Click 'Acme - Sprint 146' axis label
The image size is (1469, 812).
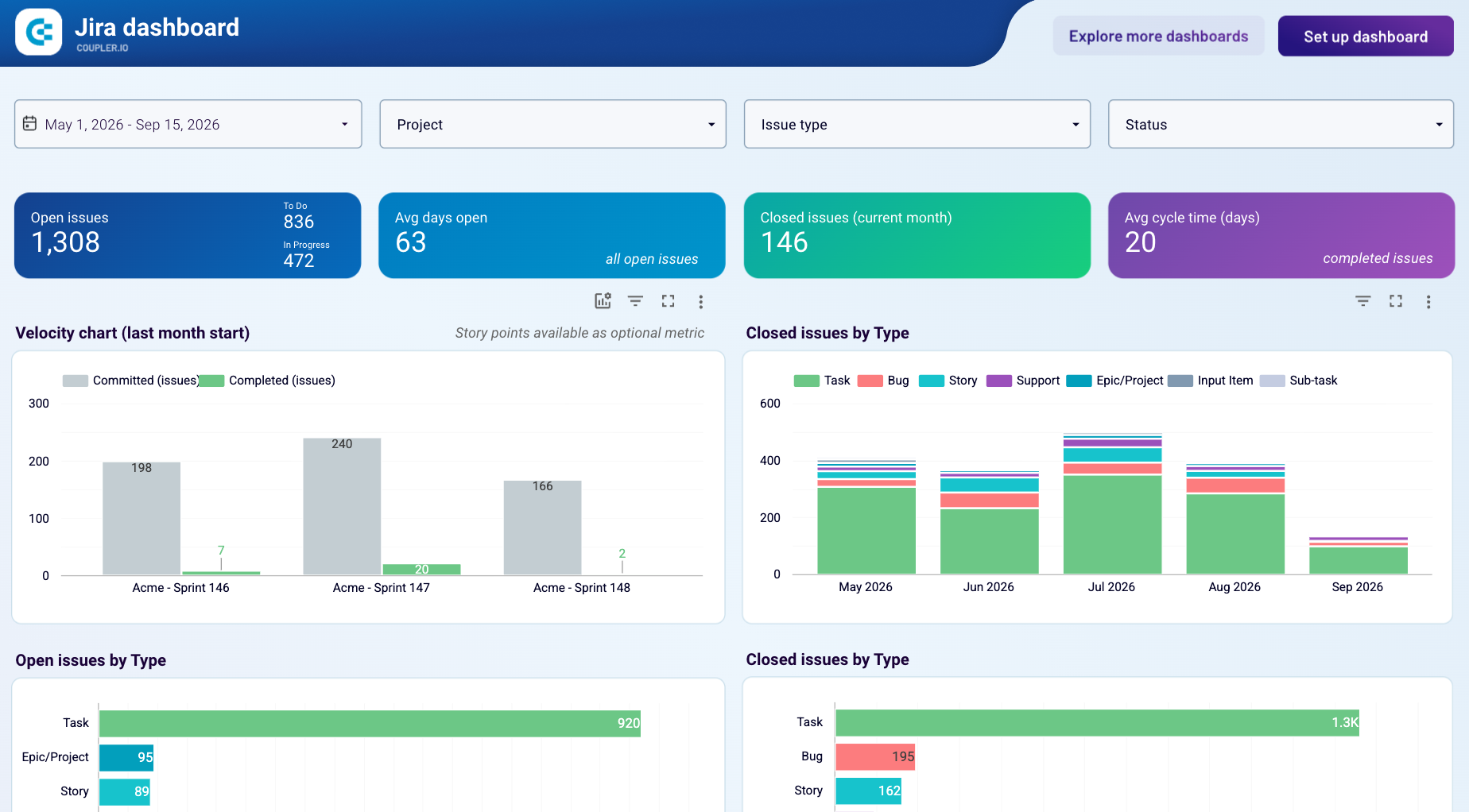(x=180, y=588)
